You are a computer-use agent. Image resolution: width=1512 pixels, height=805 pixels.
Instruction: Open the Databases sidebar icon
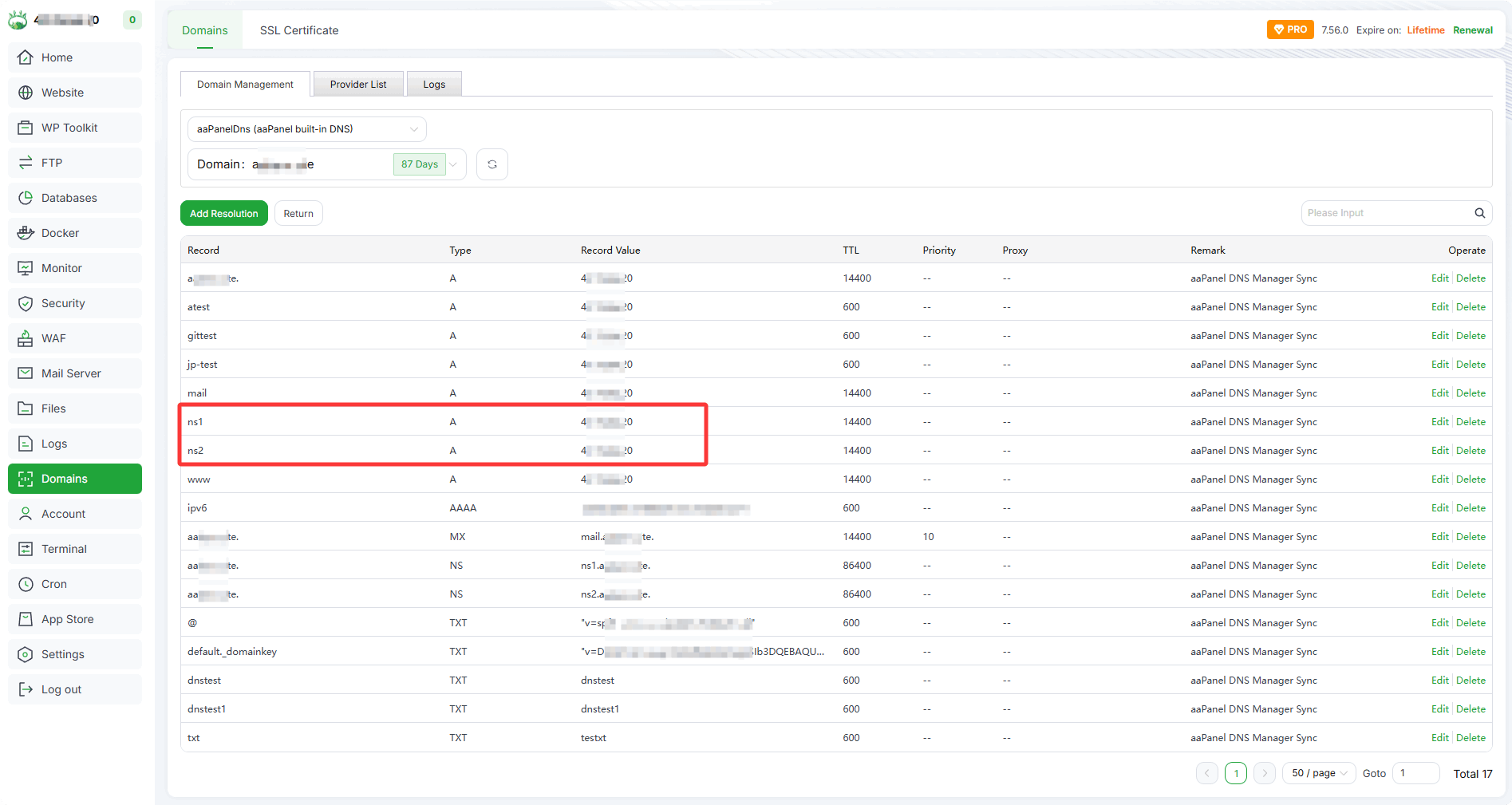tap(26, 198)
